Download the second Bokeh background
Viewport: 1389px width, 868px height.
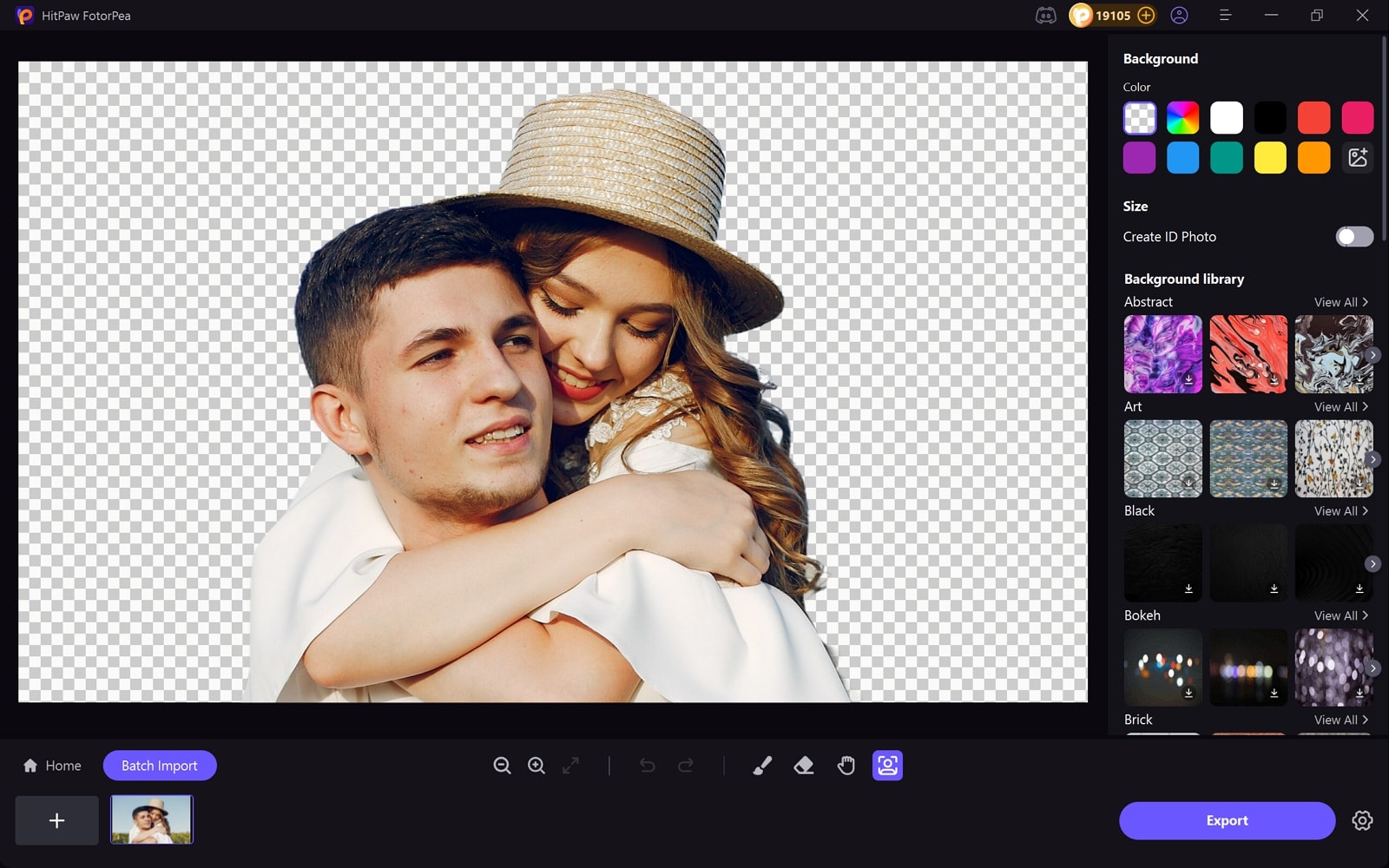point(1274,693)
